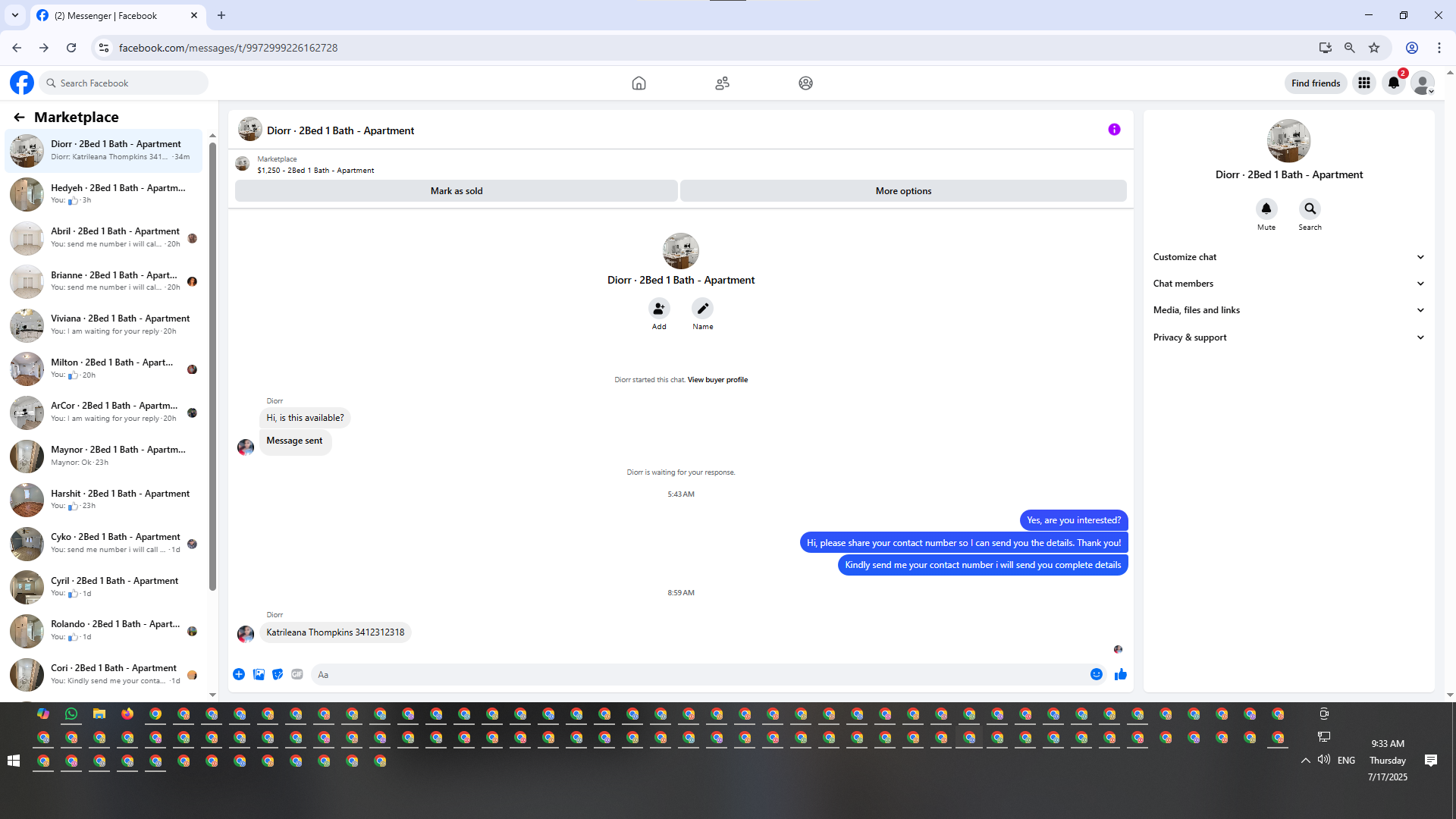Click the More options button
This screenshot has height=819, width=1456.
pos(903,191)
